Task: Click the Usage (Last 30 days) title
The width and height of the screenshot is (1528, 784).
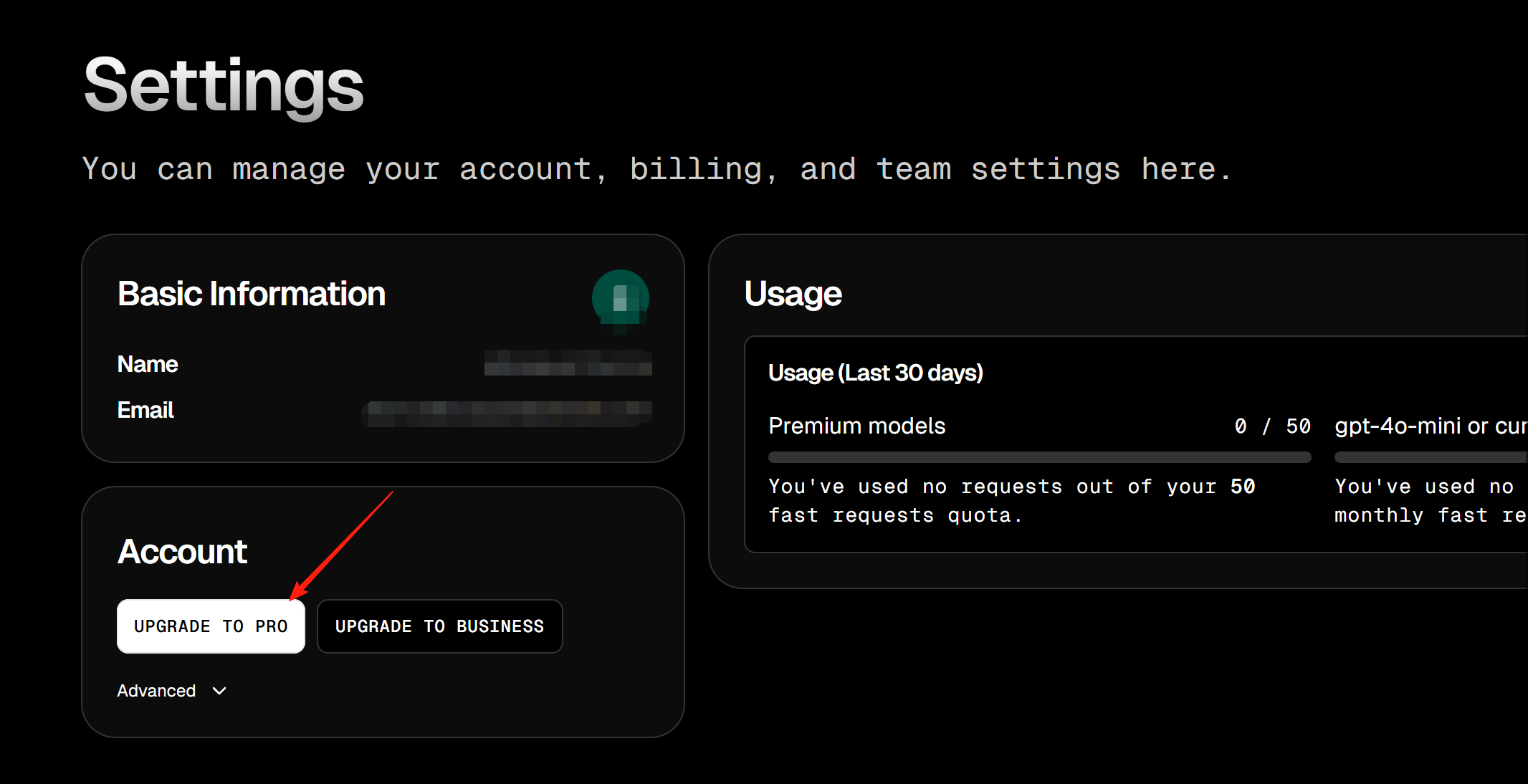Action: point(876,373)
